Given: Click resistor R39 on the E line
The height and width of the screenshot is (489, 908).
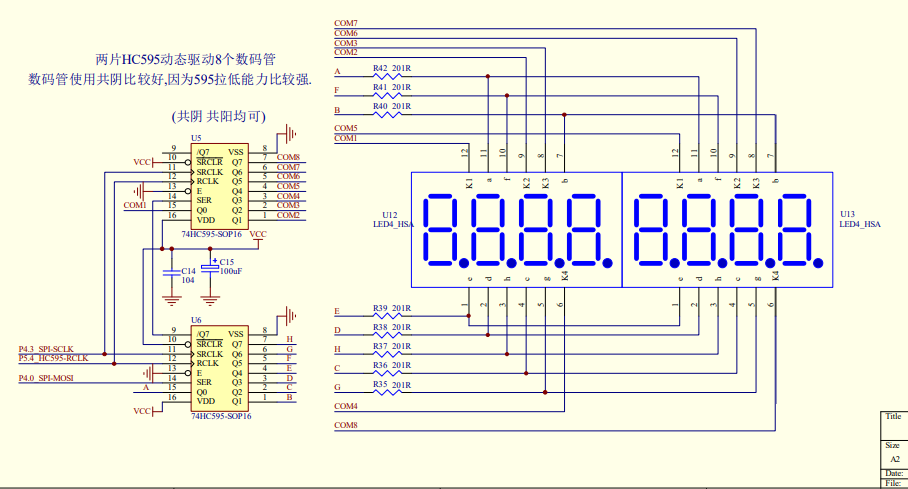Looking at the screenshot, I should coord(390,315).
